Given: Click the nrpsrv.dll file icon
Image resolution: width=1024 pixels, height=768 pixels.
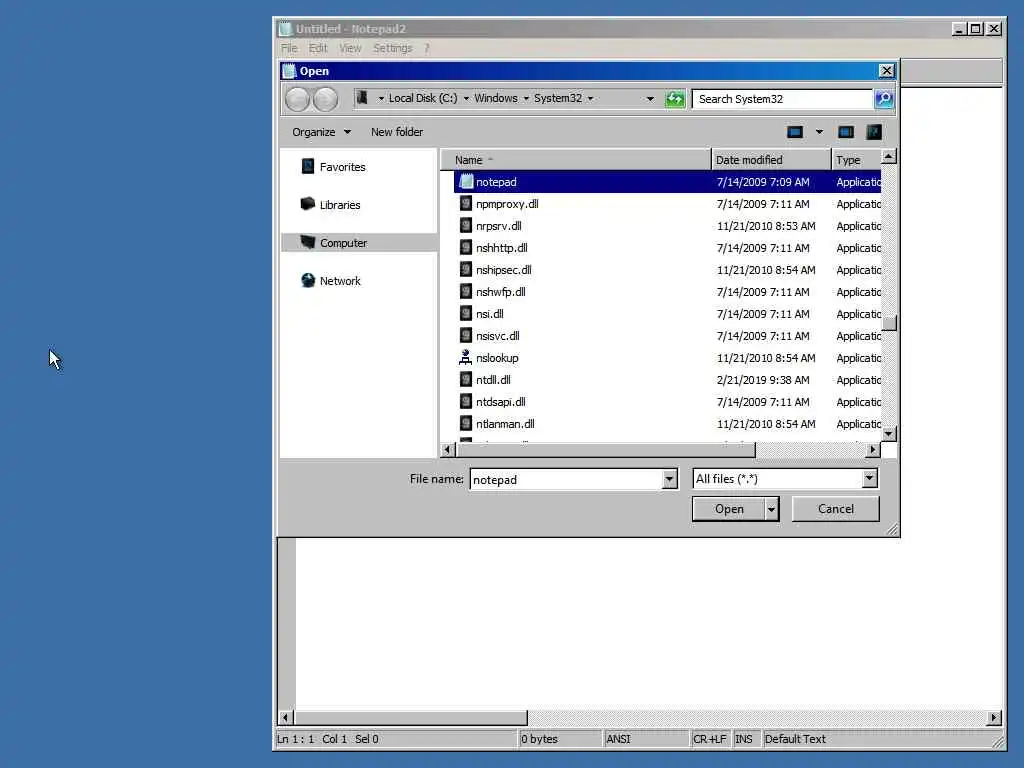Looking at the screenshot, I should 466,226.
